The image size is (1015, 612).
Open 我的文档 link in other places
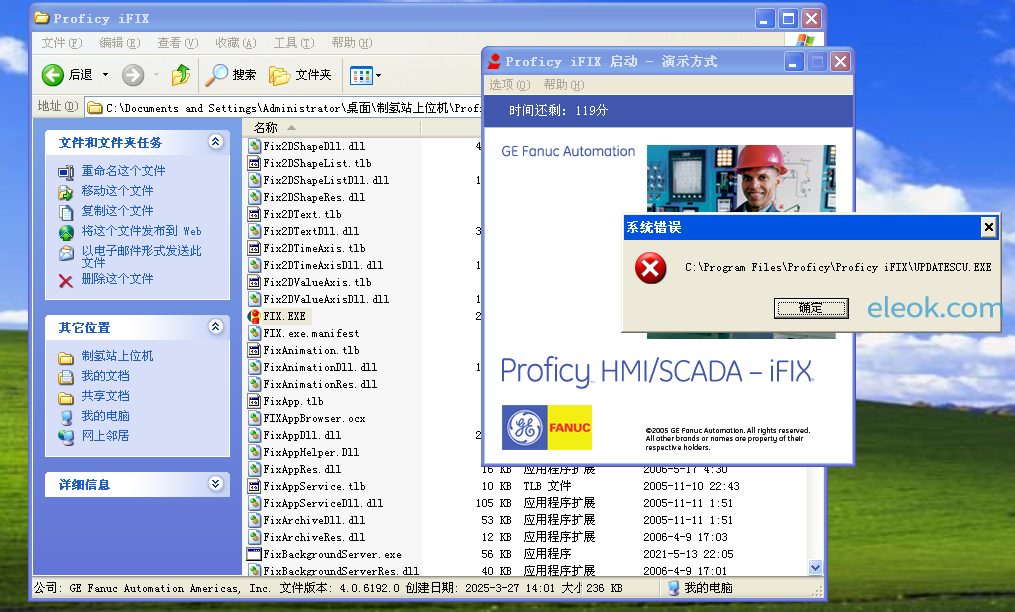(106, 376)
